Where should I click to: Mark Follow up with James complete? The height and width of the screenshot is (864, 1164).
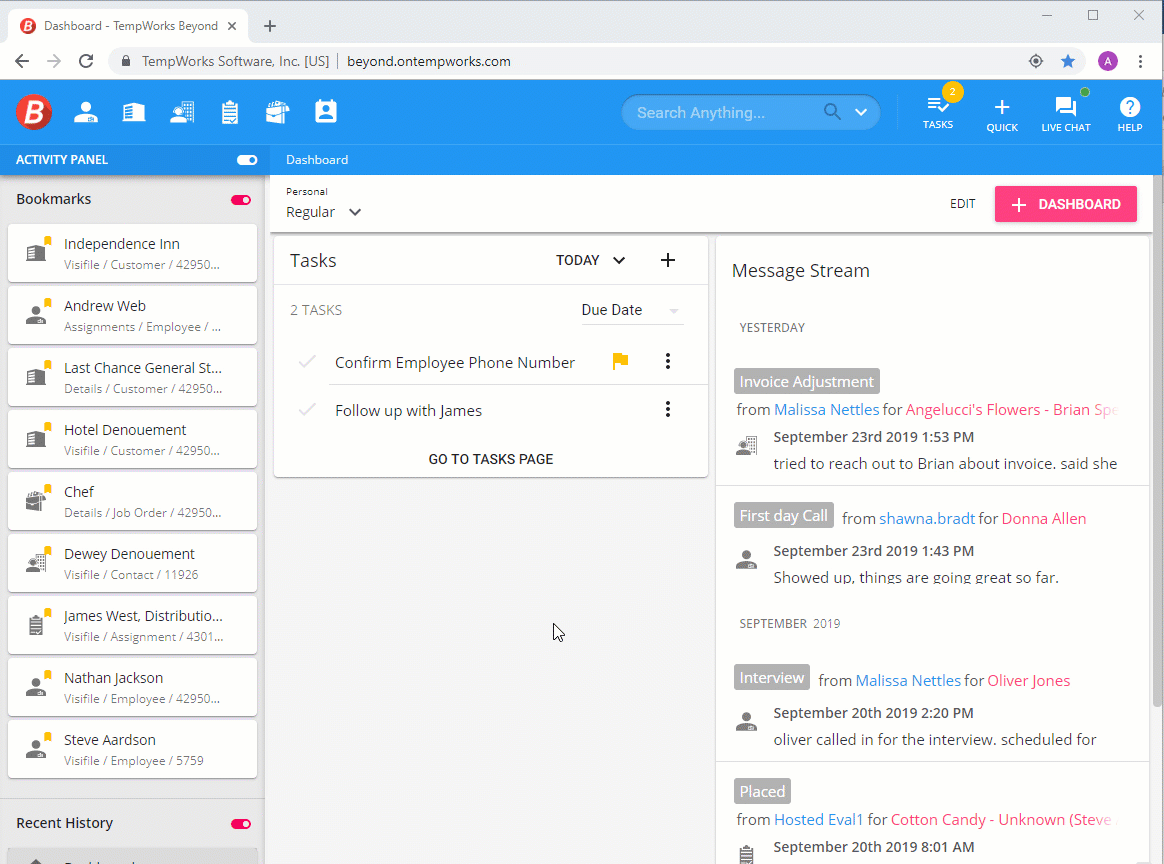[x=307, y=410]
